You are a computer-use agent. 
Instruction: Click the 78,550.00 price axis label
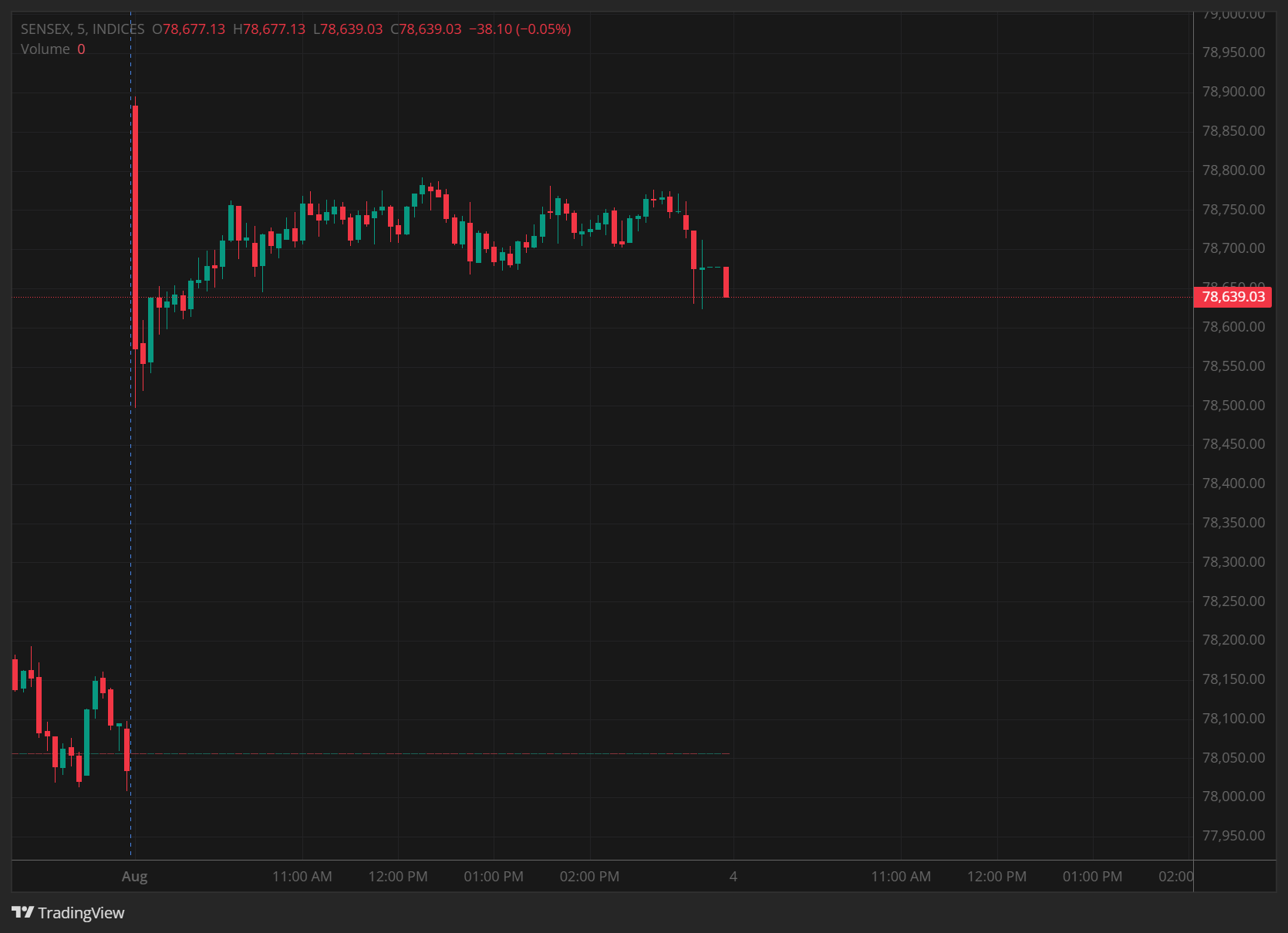click(1233, 366)
